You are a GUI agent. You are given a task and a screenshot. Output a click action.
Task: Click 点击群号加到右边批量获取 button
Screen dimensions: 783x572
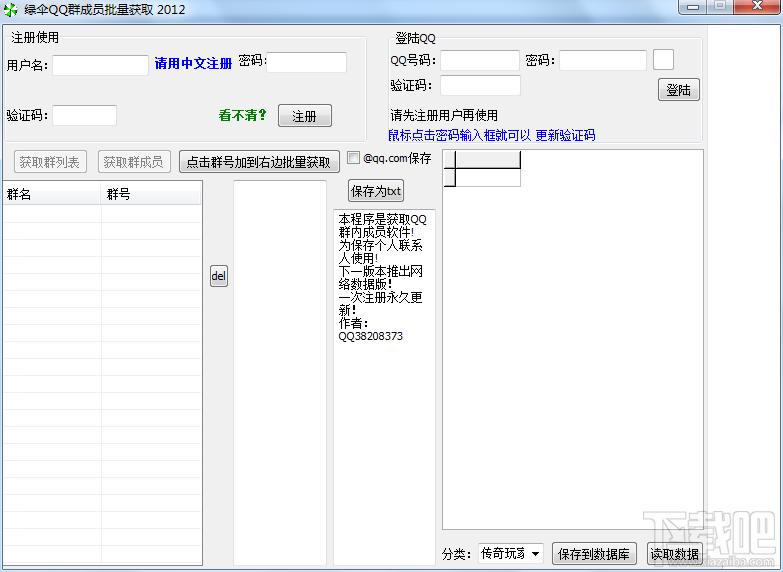coord(257,162)
